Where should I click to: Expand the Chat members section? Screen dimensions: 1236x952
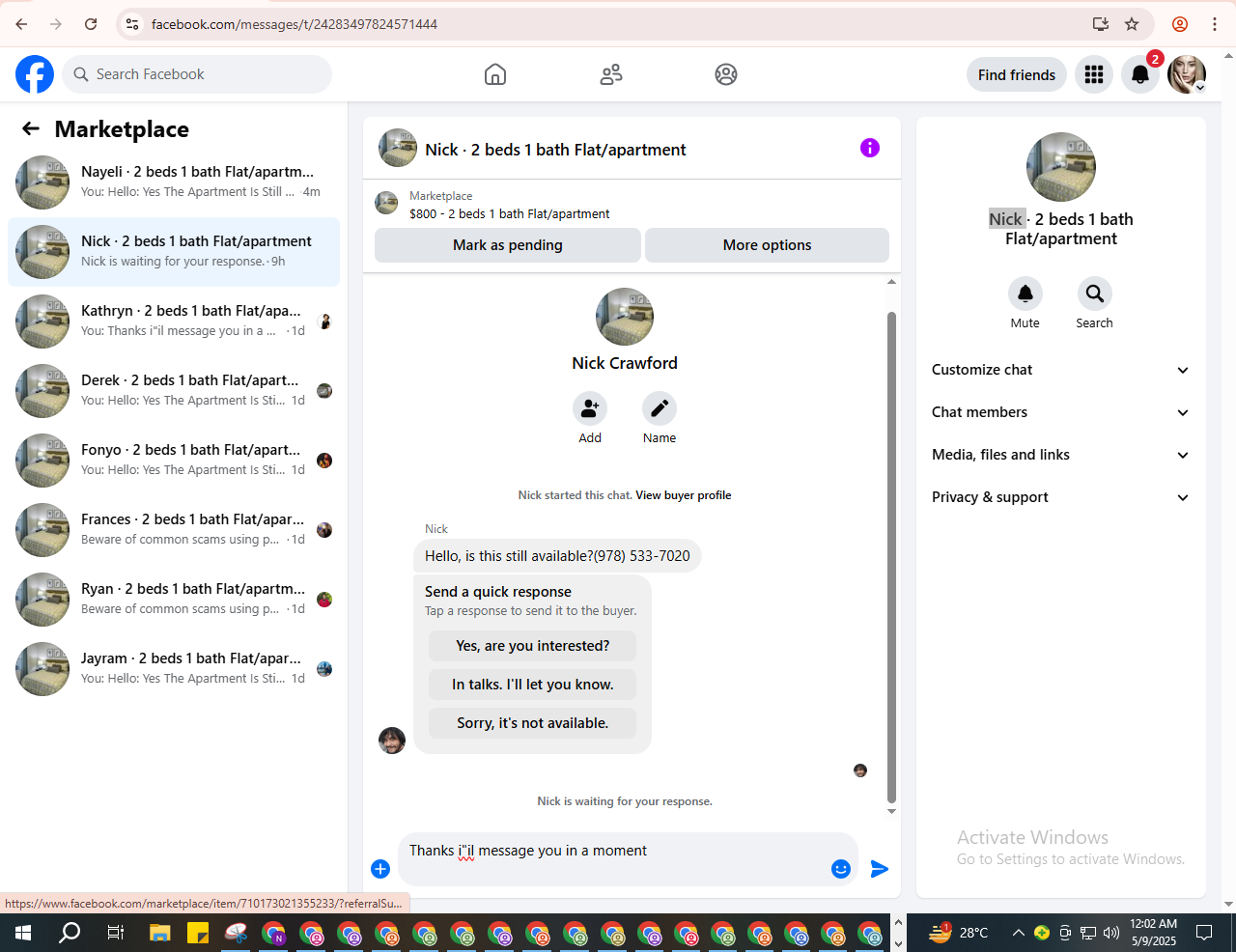1061,412
